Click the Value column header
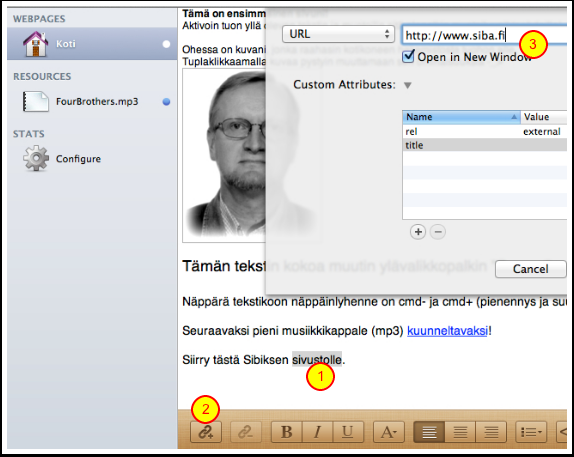 click(544, 117)
